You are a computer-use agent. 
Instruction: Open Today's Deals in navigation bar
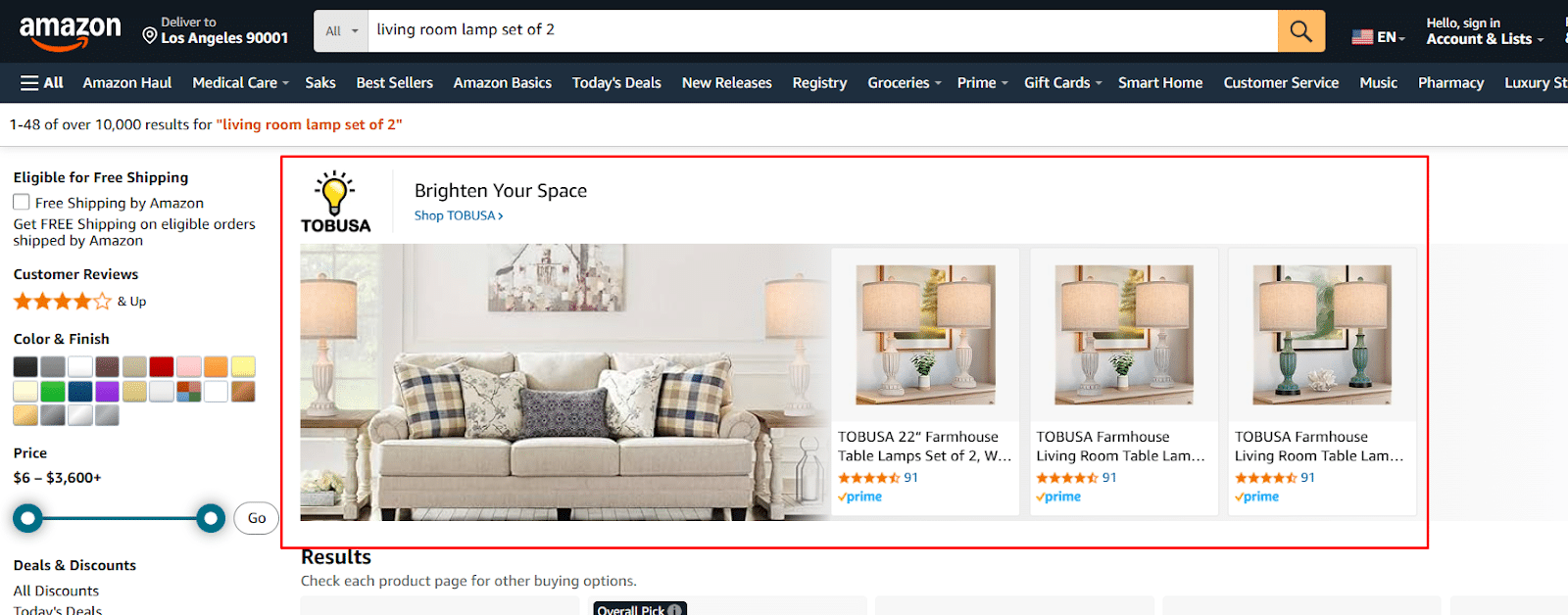point(616,83)
